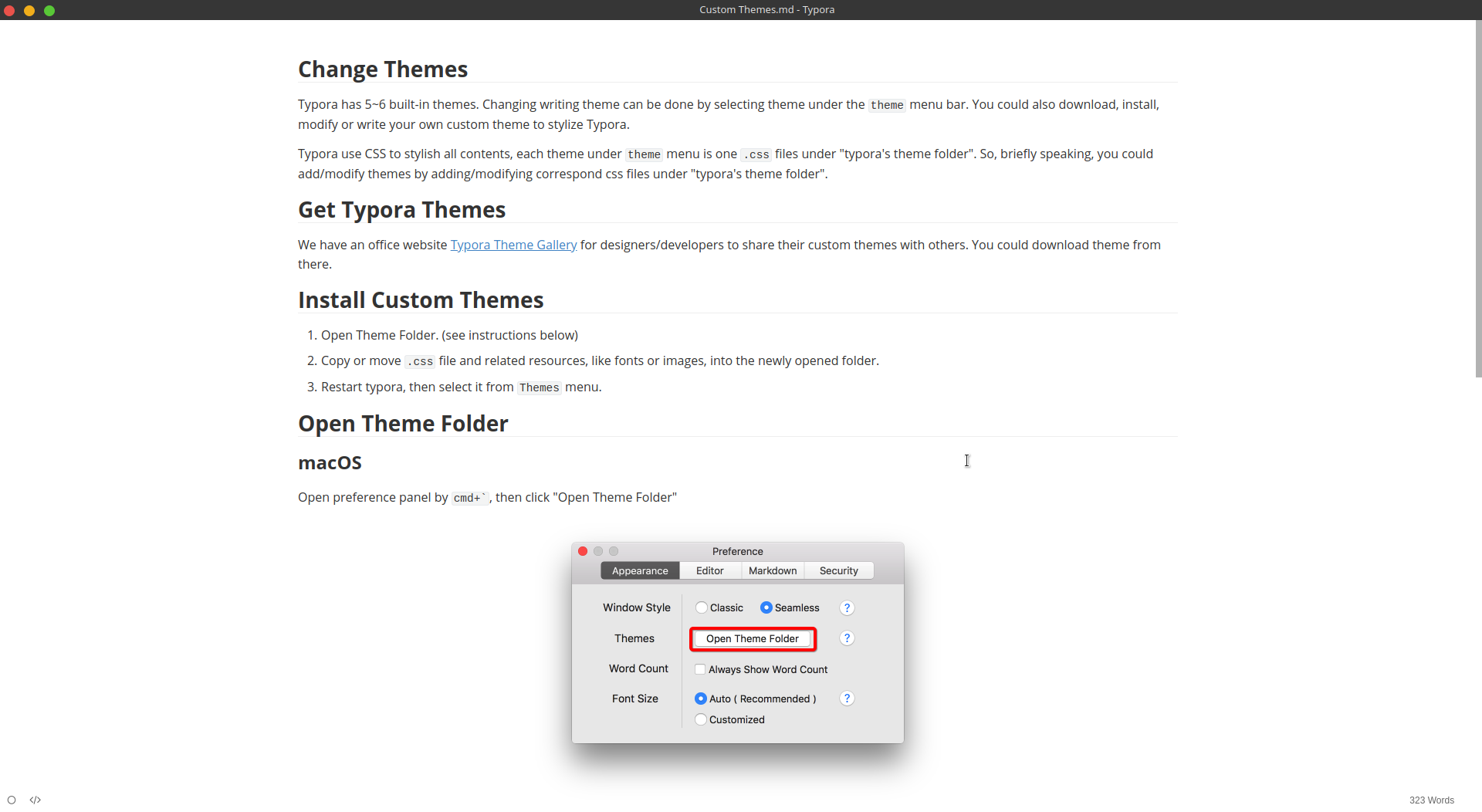Click the .css inline code in the second paragraph
The height and width of the screenshot is (812, 1482).
tap(756, 154)
